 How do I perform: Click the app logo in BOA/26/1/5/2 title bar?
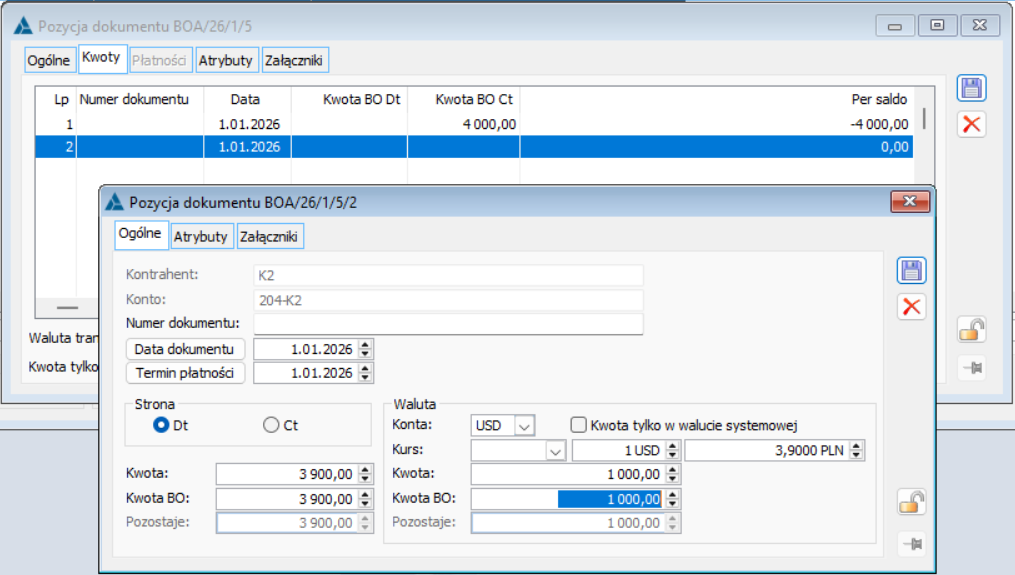pyautogui.click(x=115, y=202)
